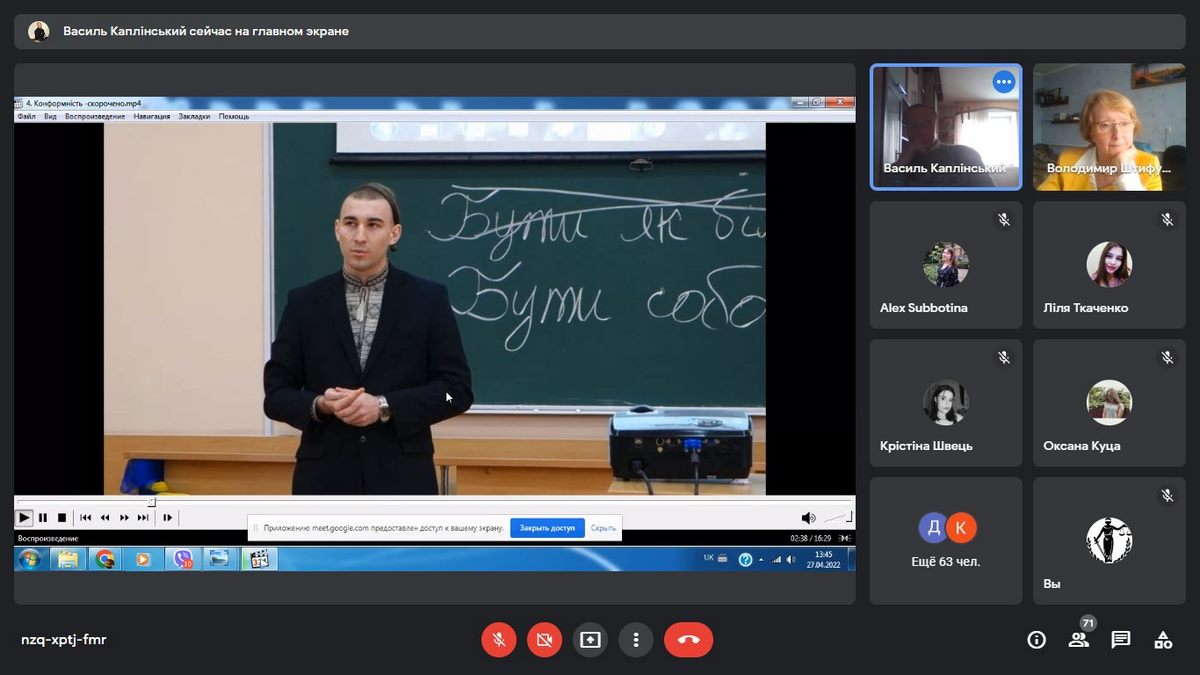
Task: Turn on the camera button
Action: click(x=544, y=640)
